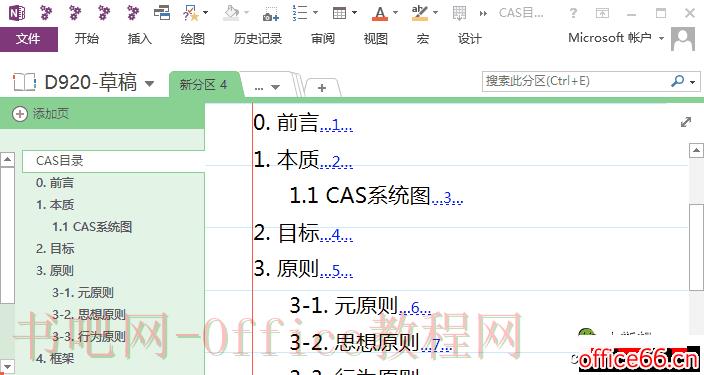Open the paint bucket dropdown arrow
The width and height of the screenshot is (704, 375).
point(246,13)
